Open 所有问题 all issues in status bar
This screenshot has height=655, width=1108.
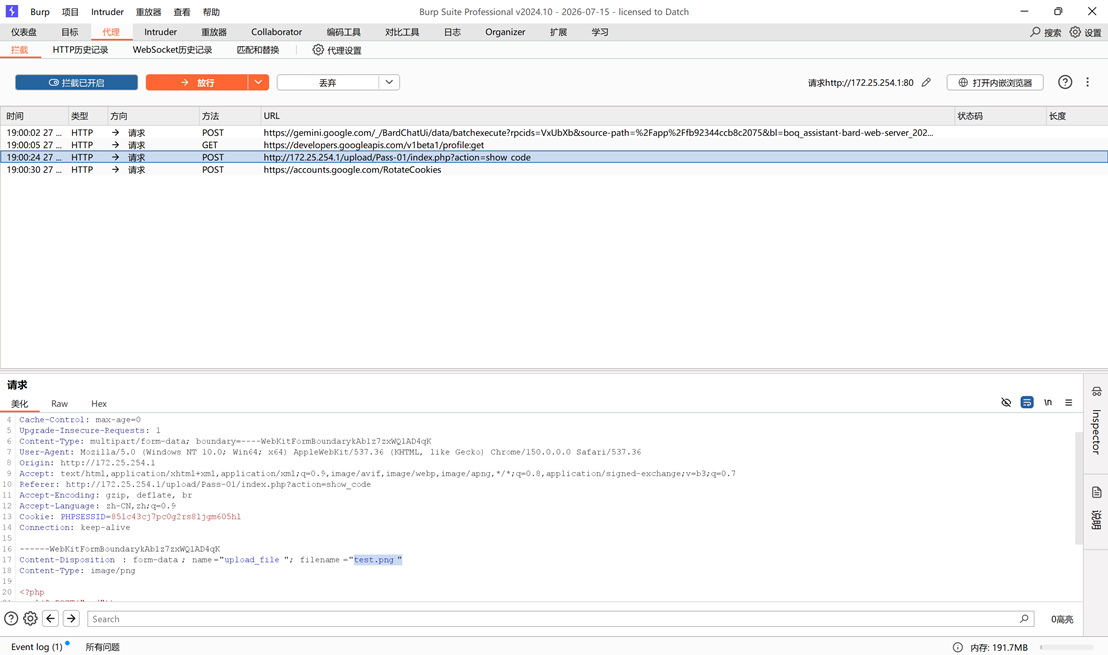coord(102,647)
